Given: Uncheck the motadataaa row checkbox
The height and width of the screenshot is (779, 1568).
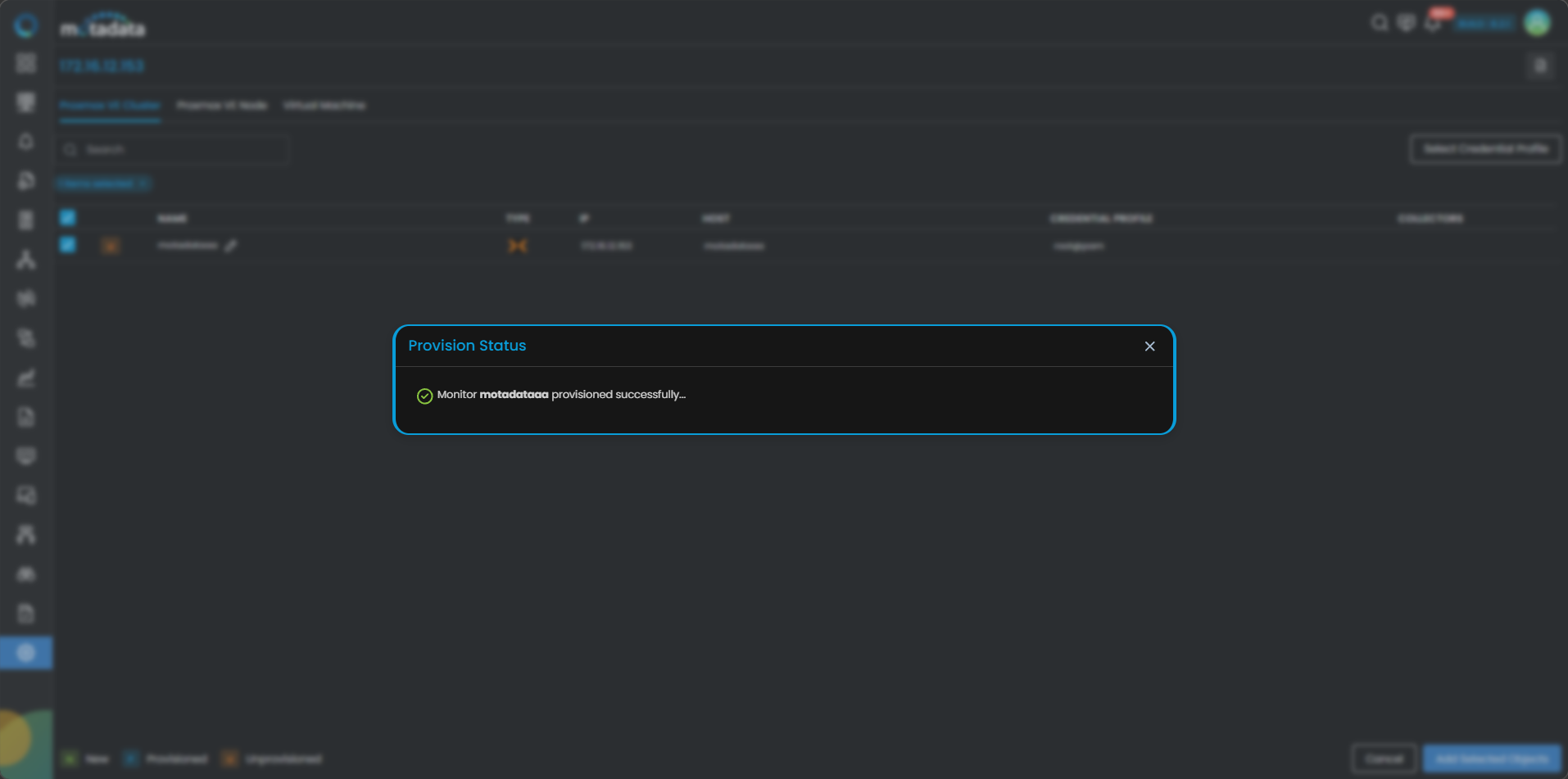Looking at the screenshot, I should 68,245.
